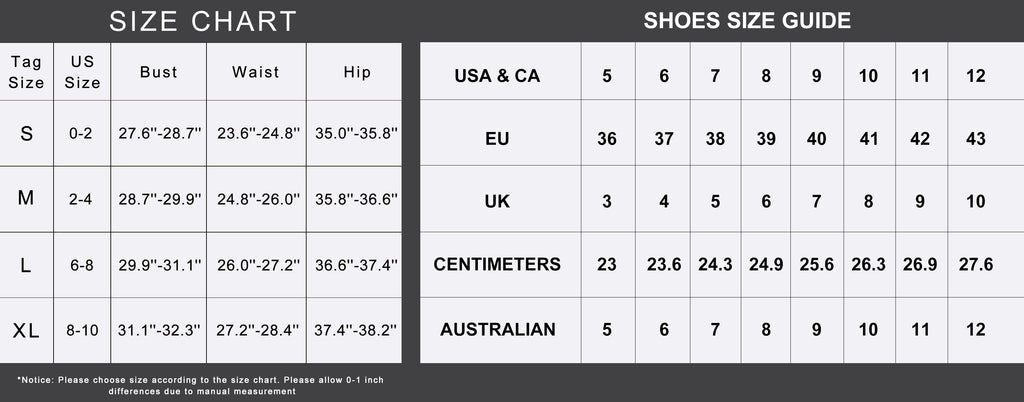Viewport: 1024px width, 402px height.
Task: Click the USA & CA row label
Action: 497,75
